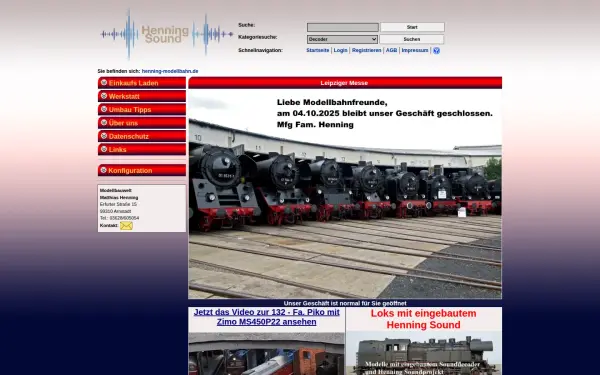Screen dimensions: 600x375
Task: Click the Start search button
Action: coord(412,27)
